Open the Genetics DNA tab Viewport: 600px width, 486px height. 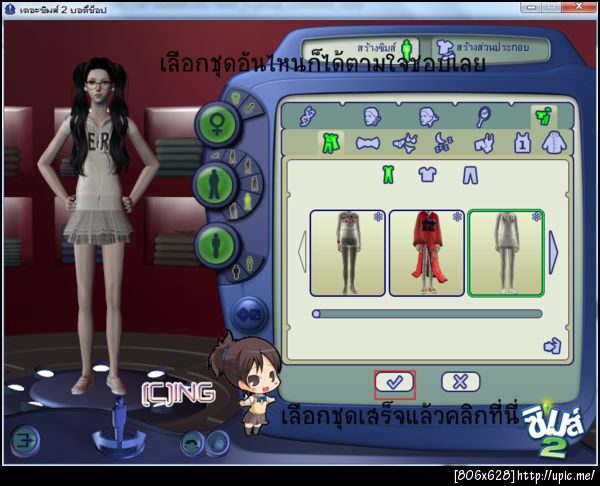tap(307, 116)
